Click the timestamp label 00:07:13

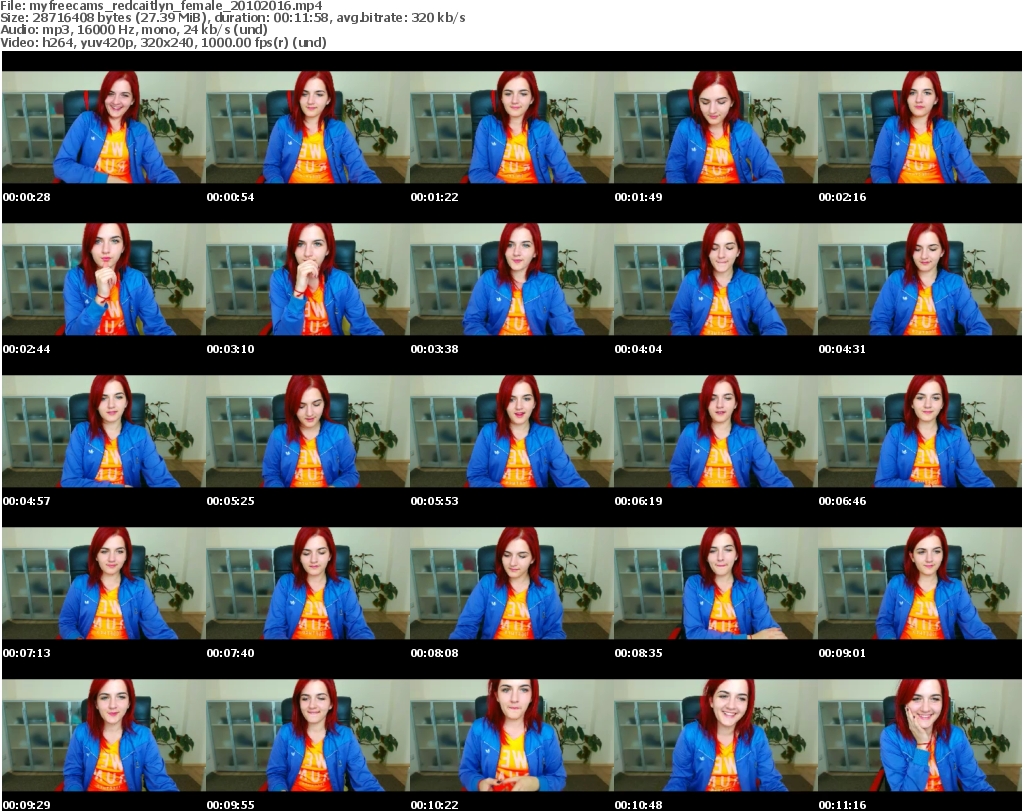point(27,653)
